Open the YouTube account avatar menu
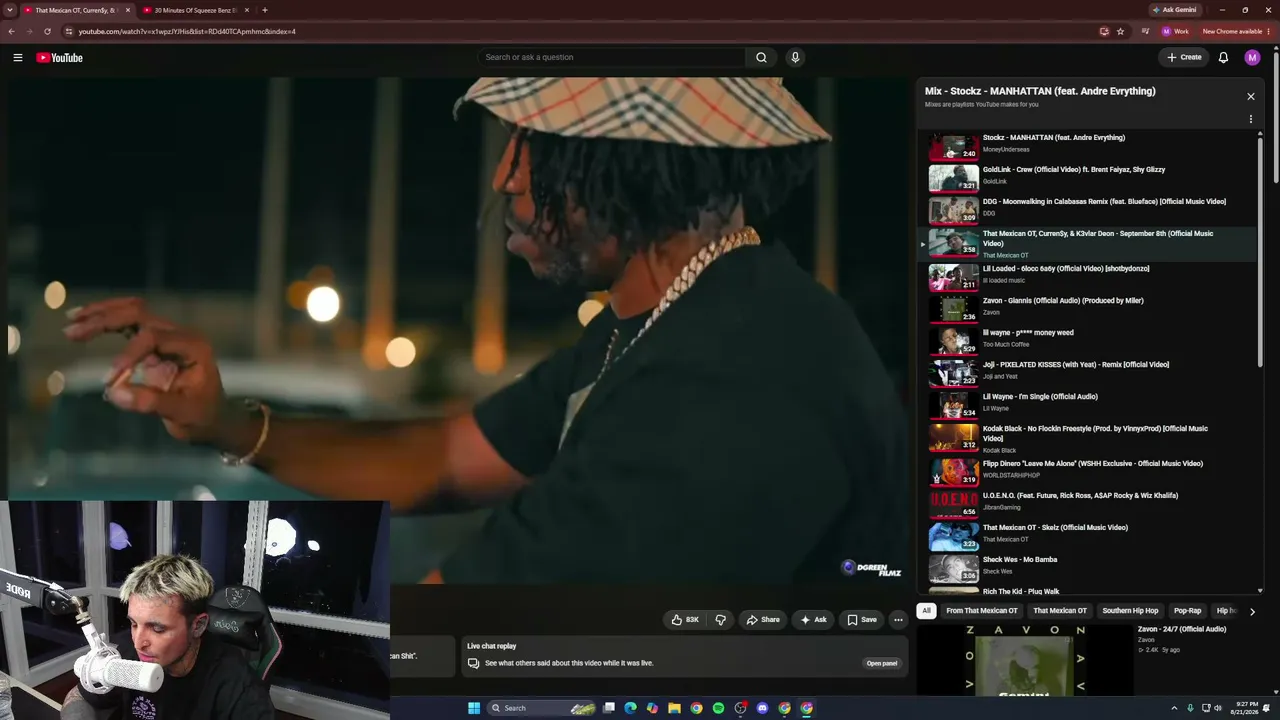Image resolution: width=1280 pixels, height=720 pixels. [x=1252, y=58]
